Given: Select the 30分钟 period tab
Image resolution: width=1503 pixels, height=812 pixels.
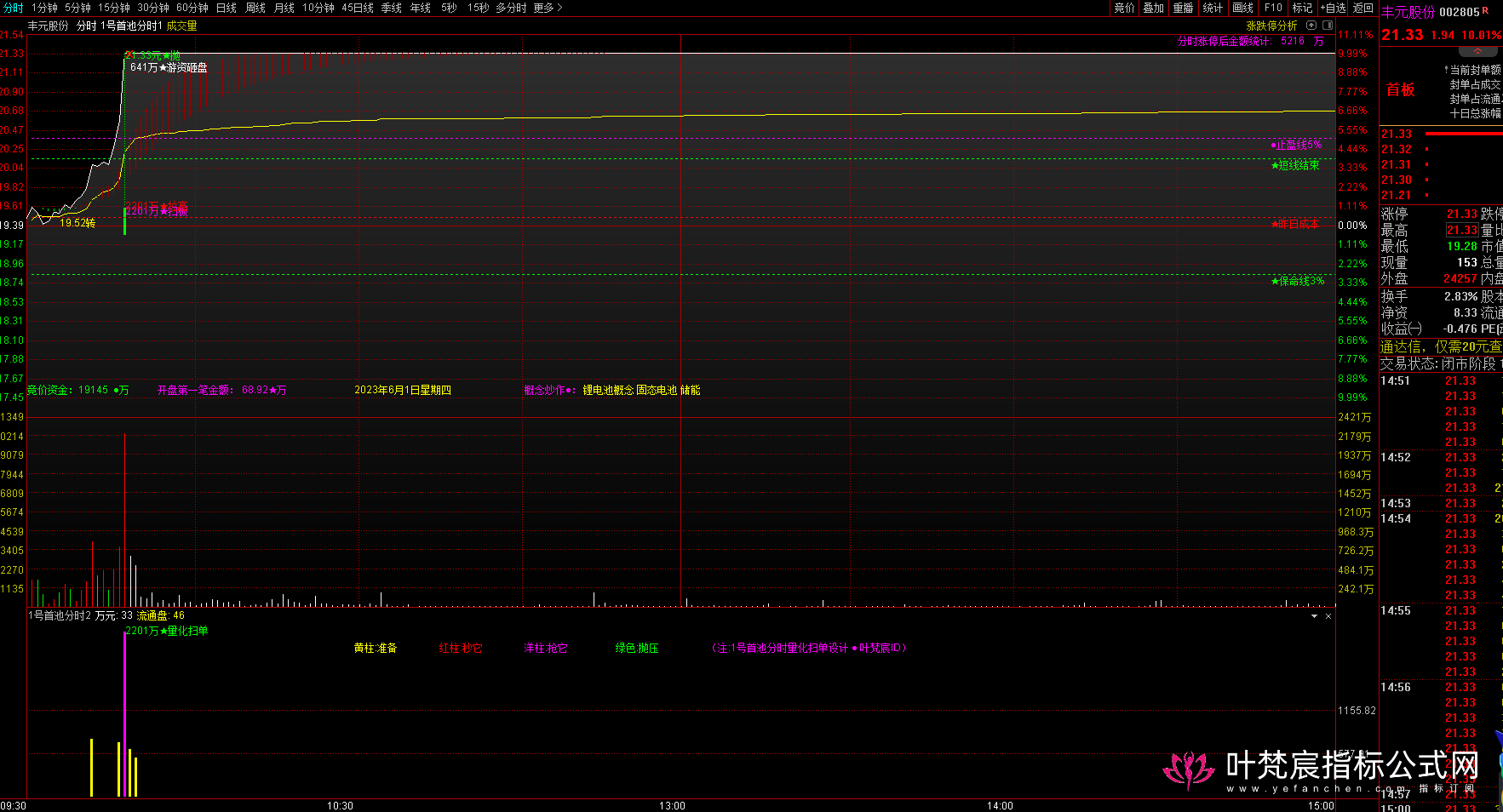Looking at the screenshot, I should pyautogui.click(x=153, y=8).
